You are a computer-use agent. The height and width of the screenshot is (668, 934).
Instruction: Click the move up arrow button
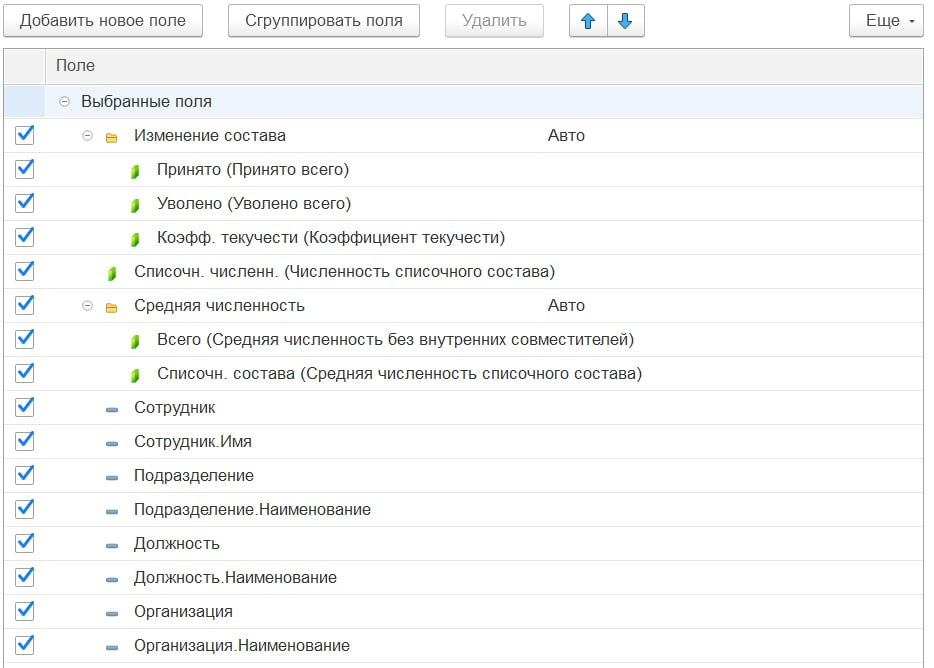pyautogui.click(x=588, y=21)
